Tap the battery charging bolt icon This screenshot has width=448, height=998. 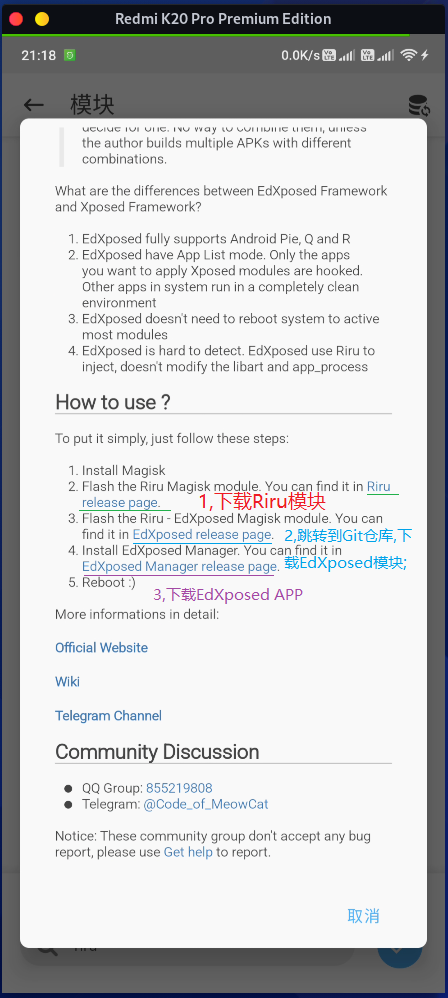[424, 55]
